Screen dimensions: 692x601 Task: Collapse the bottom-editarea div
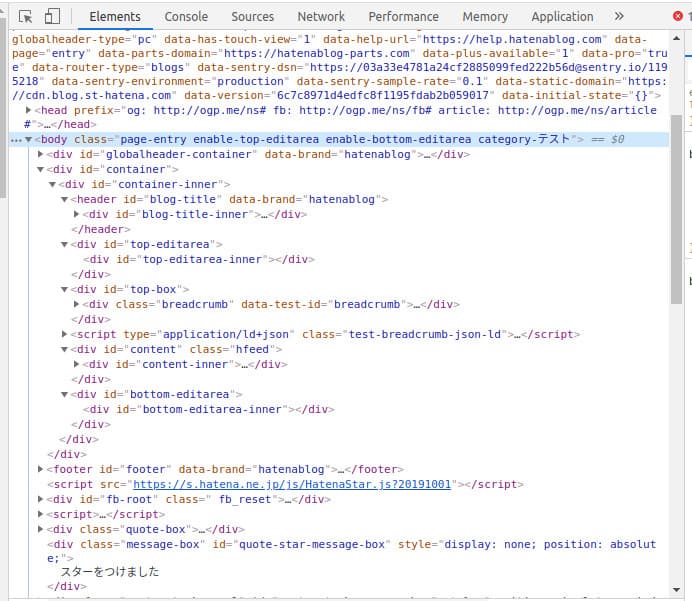(64, 394)
